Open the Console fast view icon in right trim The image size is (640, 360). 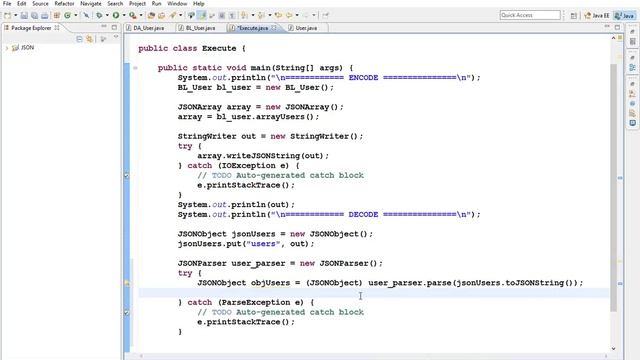coord(633,123)
